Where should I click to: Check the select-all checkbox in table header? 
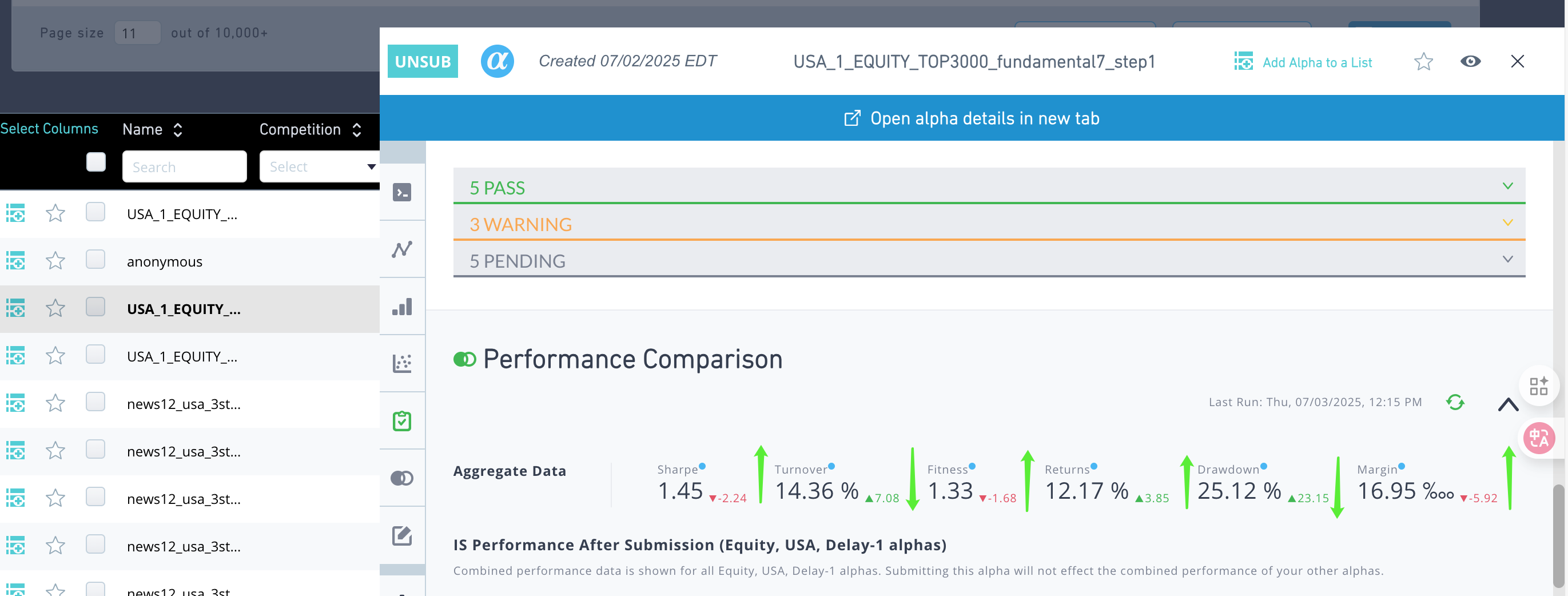click(95, 162)
